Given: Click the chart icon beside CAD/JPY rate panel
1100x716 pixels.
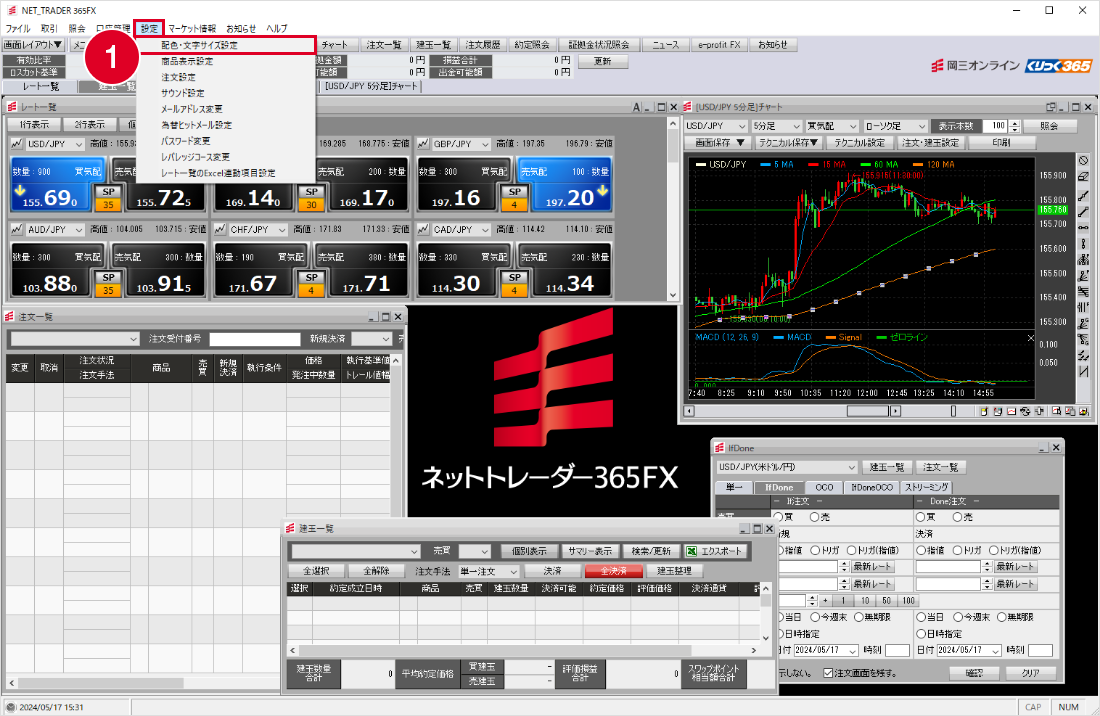Looking at the screenshot, I should (x=423, y=229).
